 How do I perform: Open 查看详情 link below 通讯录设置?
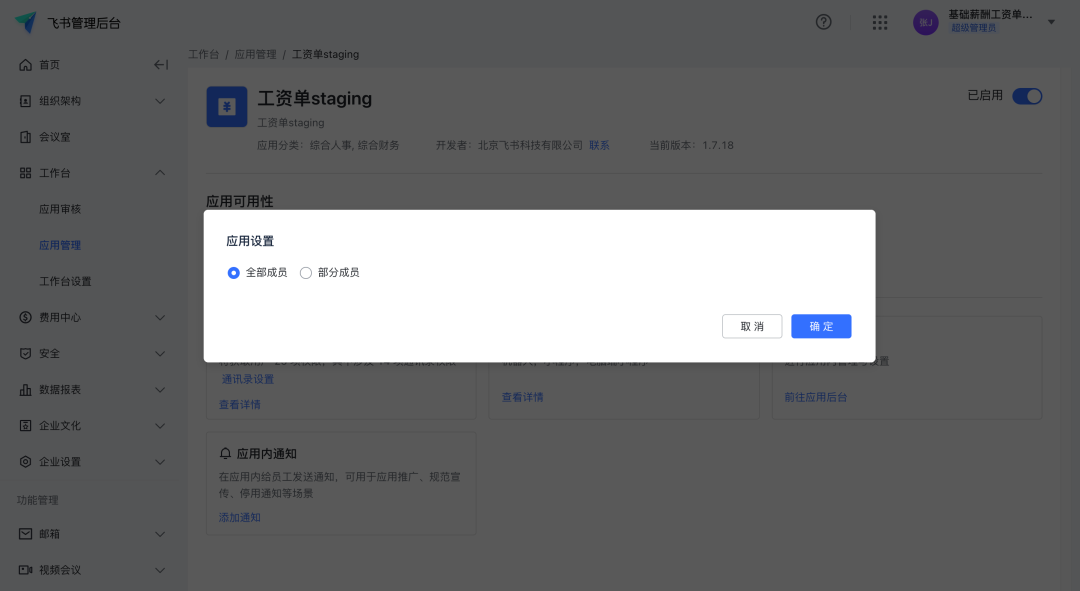[240, 404]
